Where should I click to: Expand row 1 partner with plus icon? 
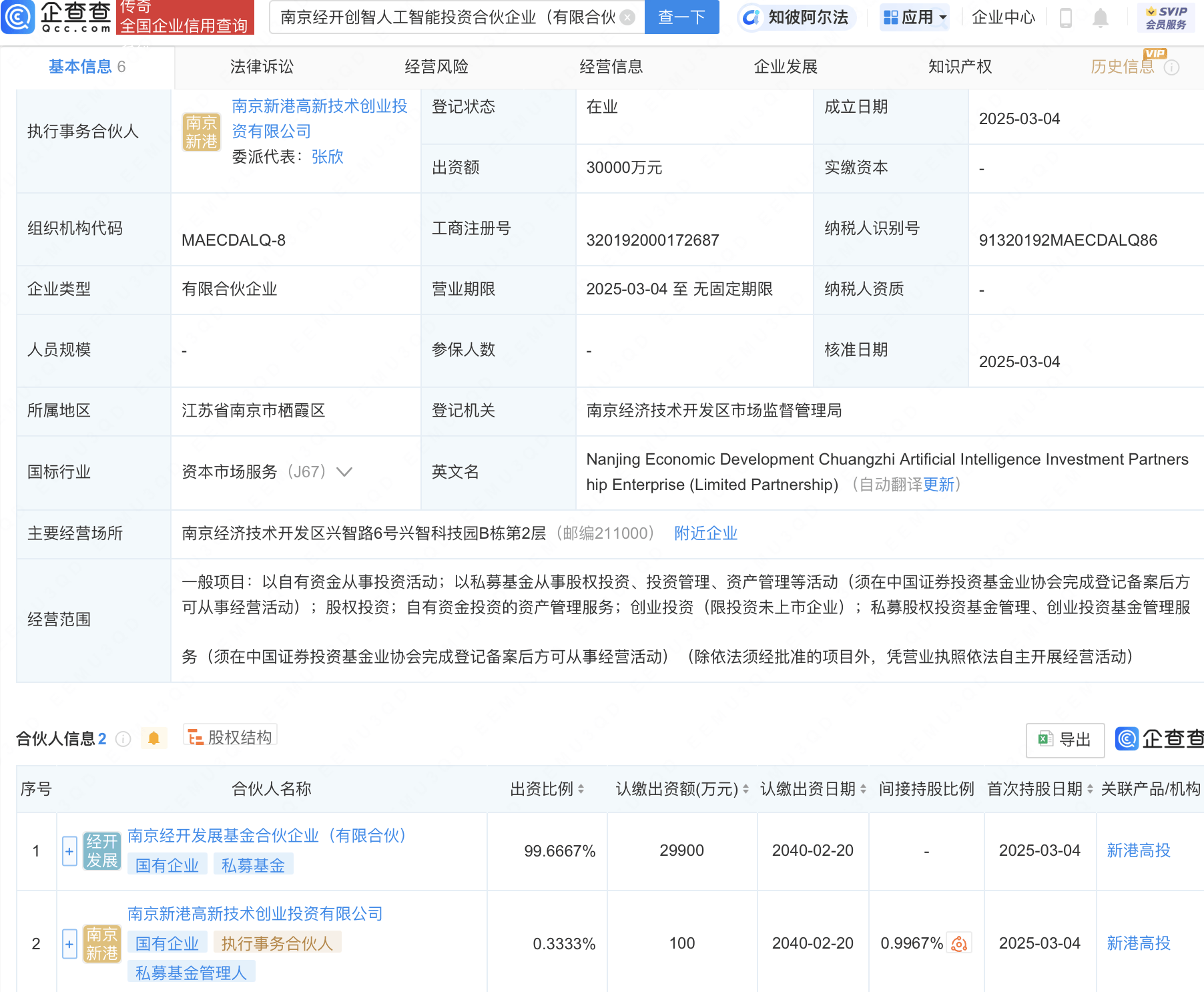[x=69, y=851]
